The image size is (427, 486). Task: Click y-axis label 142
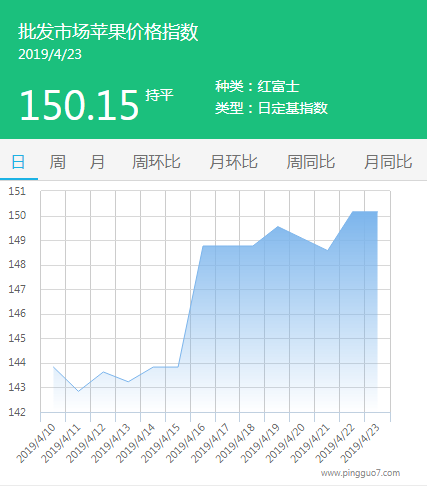tap(17, 412)
